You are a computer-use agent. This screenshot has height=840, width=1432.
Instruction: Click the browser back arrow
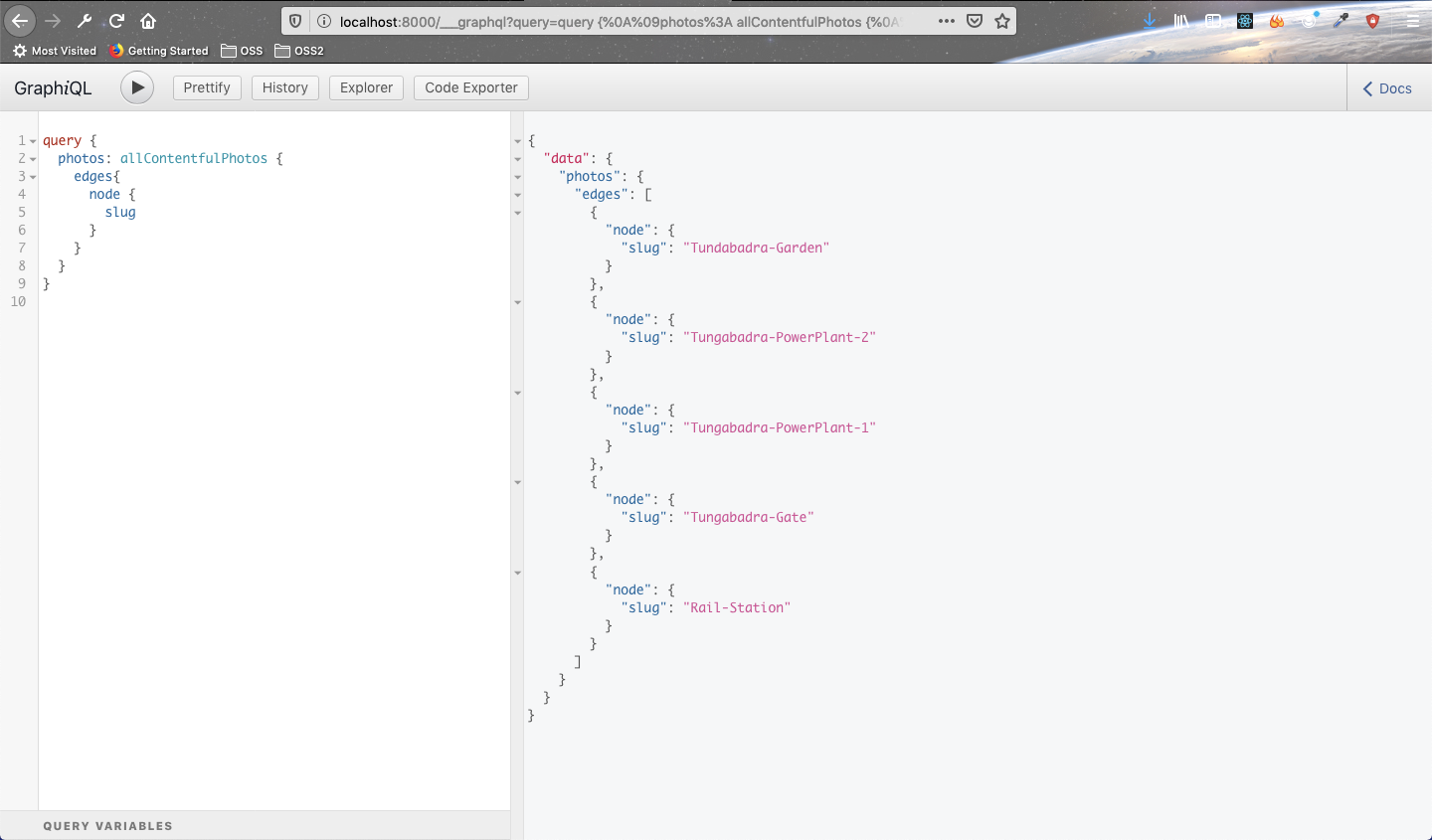(20, 21)
